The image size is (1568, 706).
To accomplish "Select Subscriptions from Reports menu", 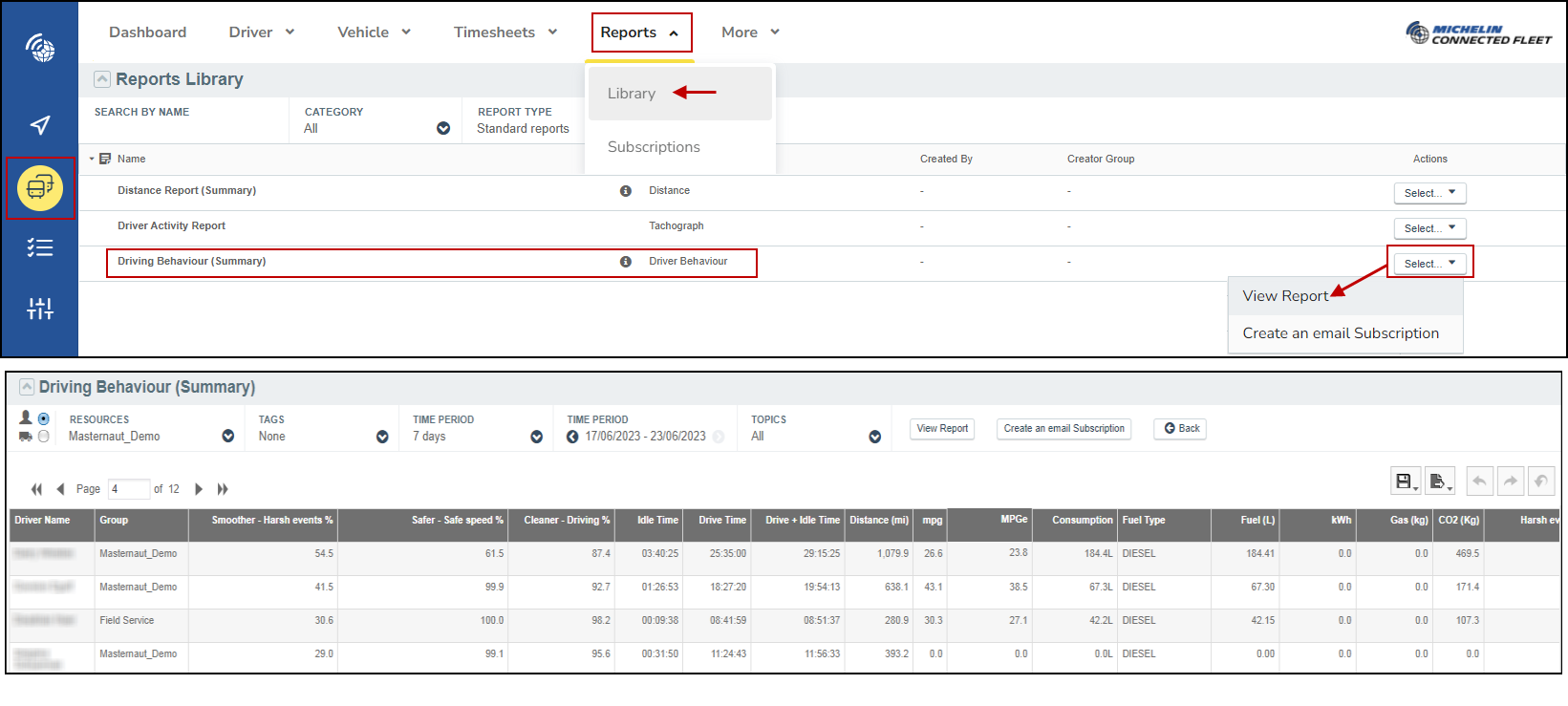I will pos(654,147).
